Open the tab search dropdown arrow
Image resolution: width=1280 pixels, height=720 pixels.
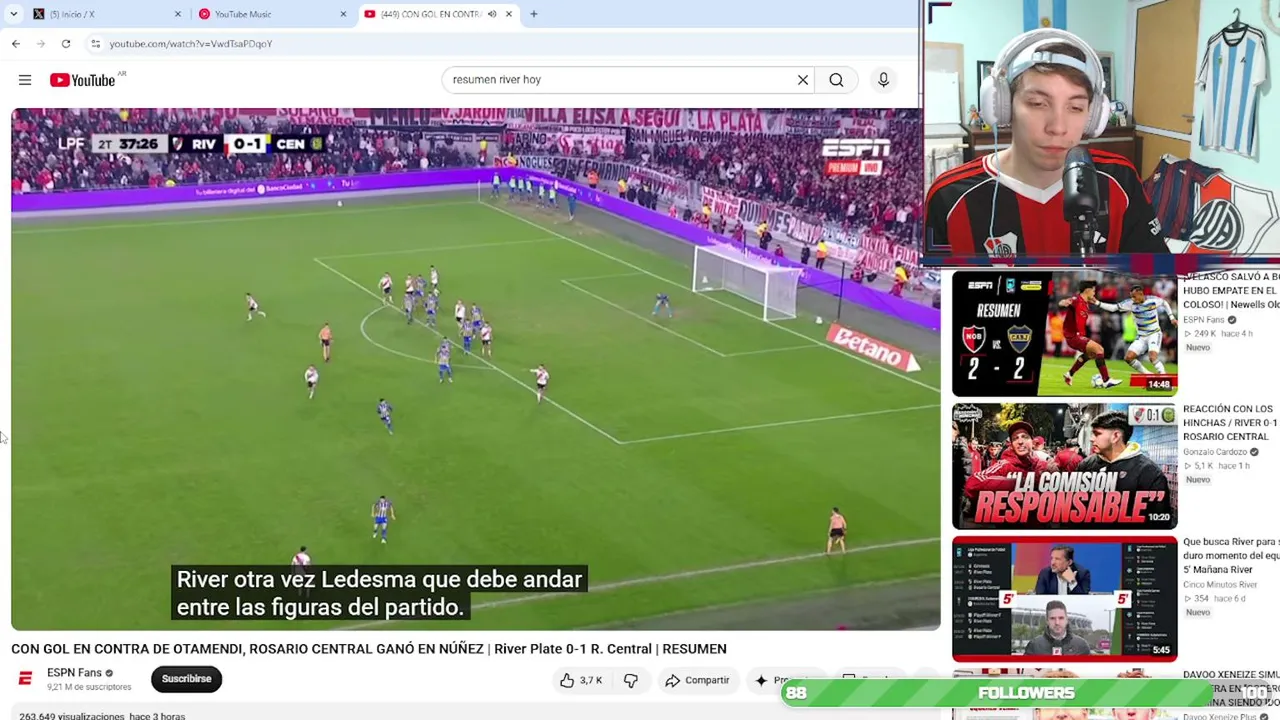pyautogui.click(x=13, y=14)
